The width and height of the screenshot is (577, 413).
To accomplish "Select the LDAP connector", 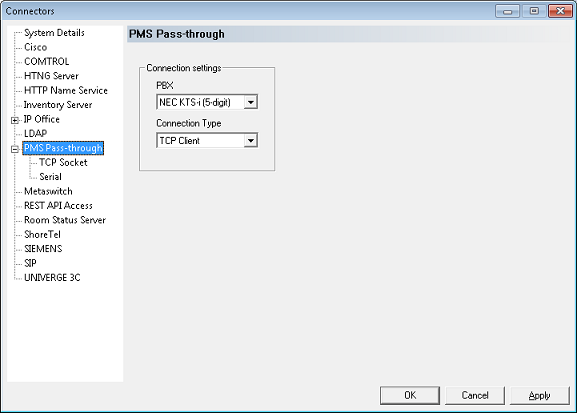I will (35, 134).
